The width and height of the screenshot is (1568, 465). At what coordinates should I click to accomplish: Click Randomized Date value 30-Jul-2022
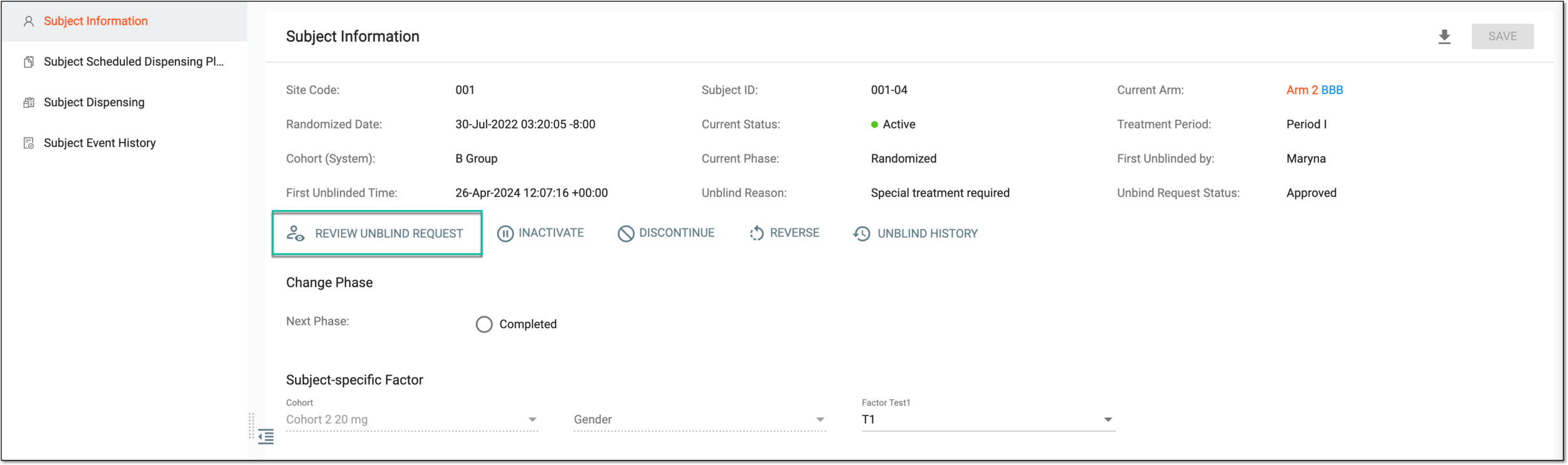pos(525,125)
